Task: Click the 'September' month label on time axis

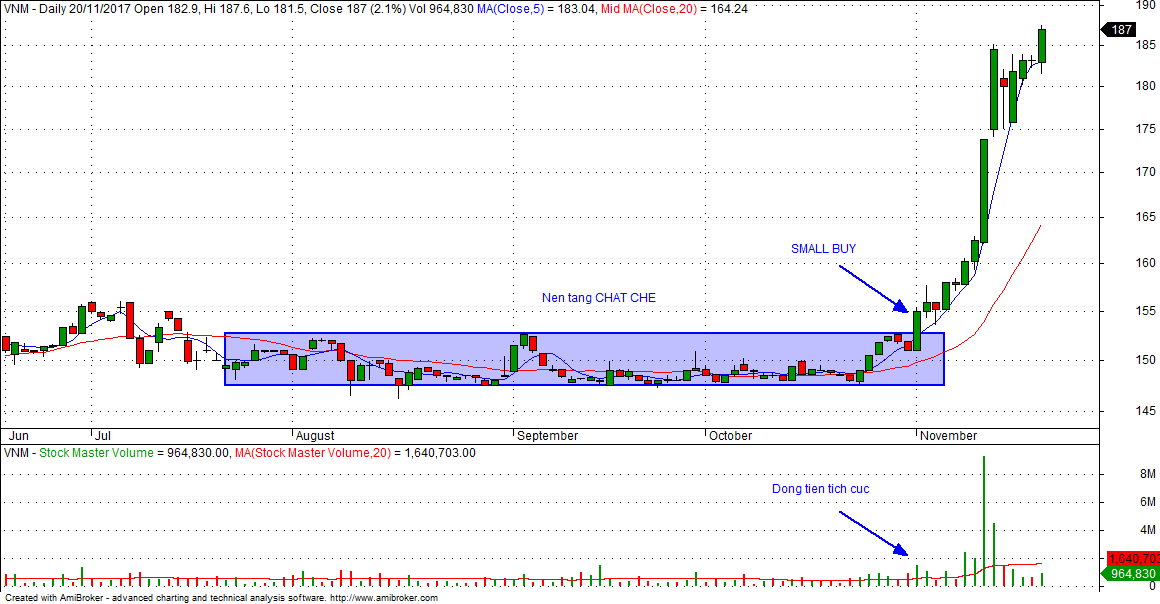Action: tap(547, 436)
